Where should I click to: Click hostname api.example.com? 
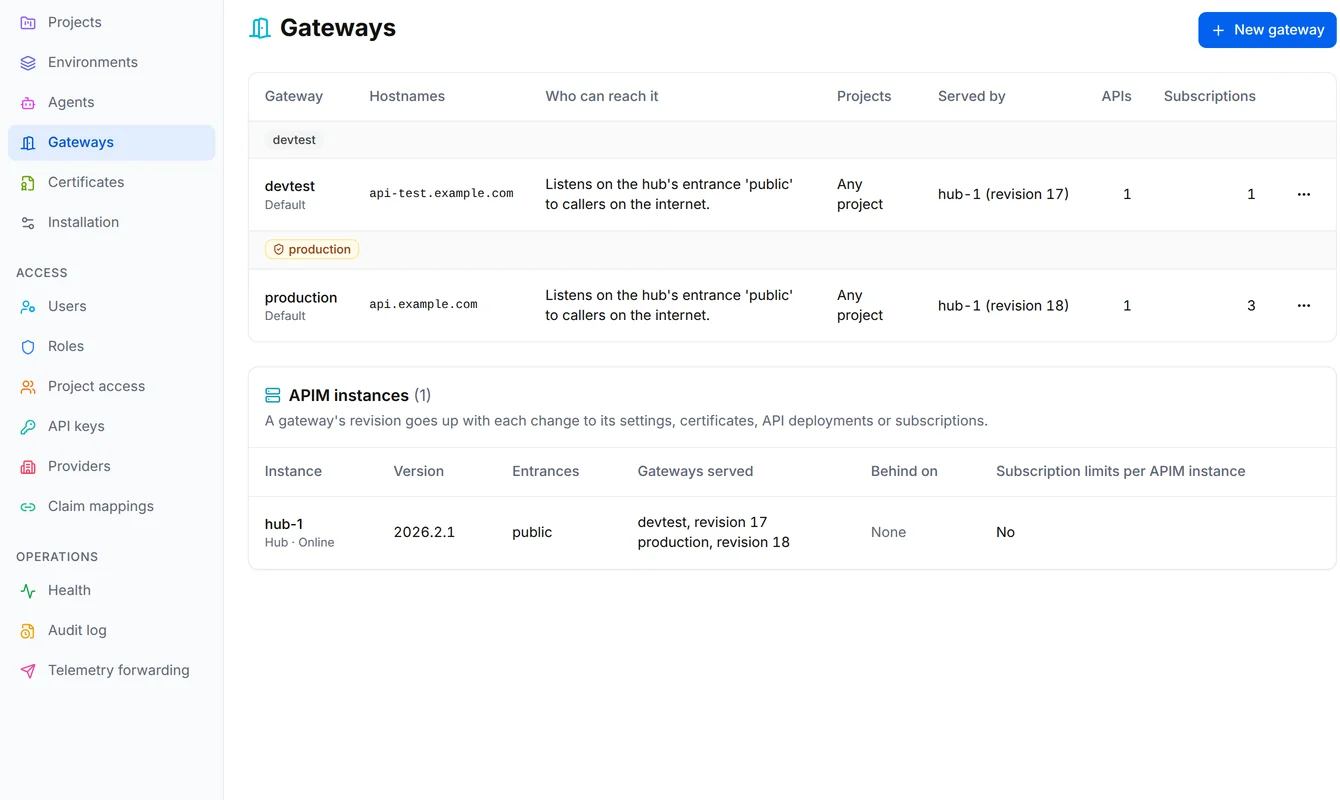pos(423,305)
